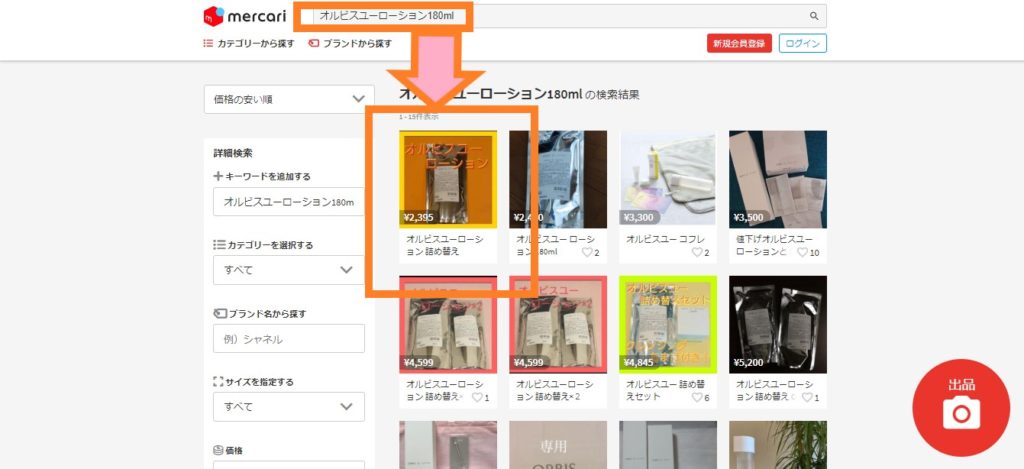Open ブランドから探す menu

pos(350,44)
